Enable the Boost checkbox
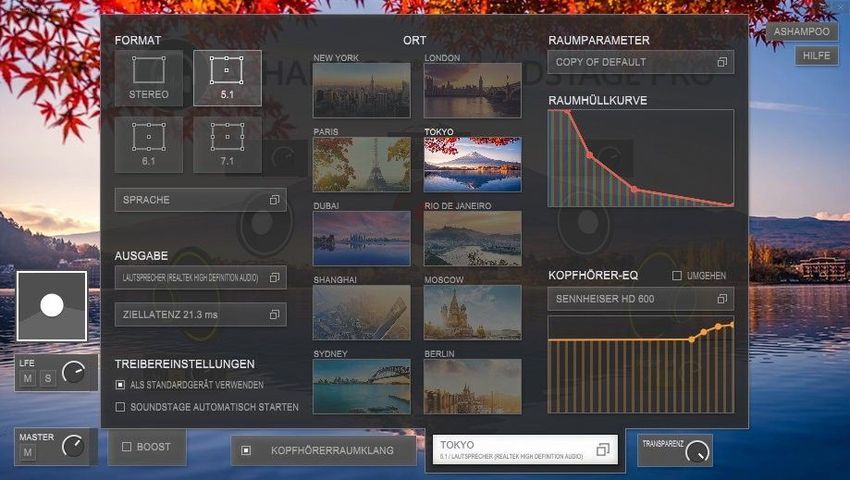 127,447
